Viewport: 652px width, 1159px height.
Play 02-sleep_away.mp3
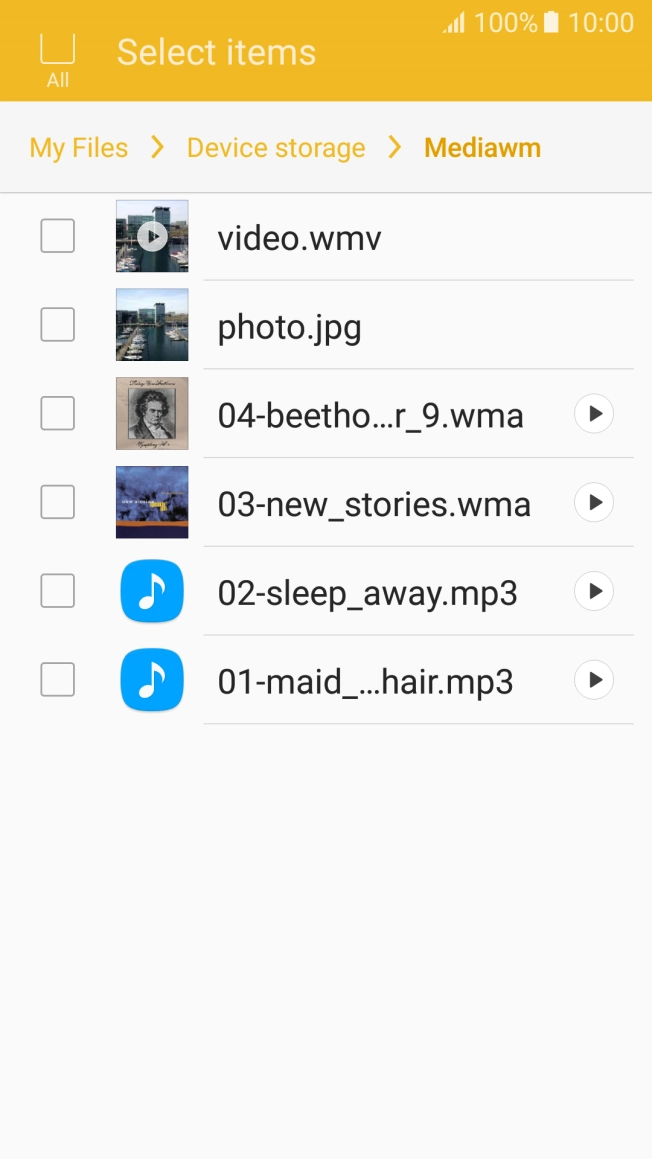[592, 591]
